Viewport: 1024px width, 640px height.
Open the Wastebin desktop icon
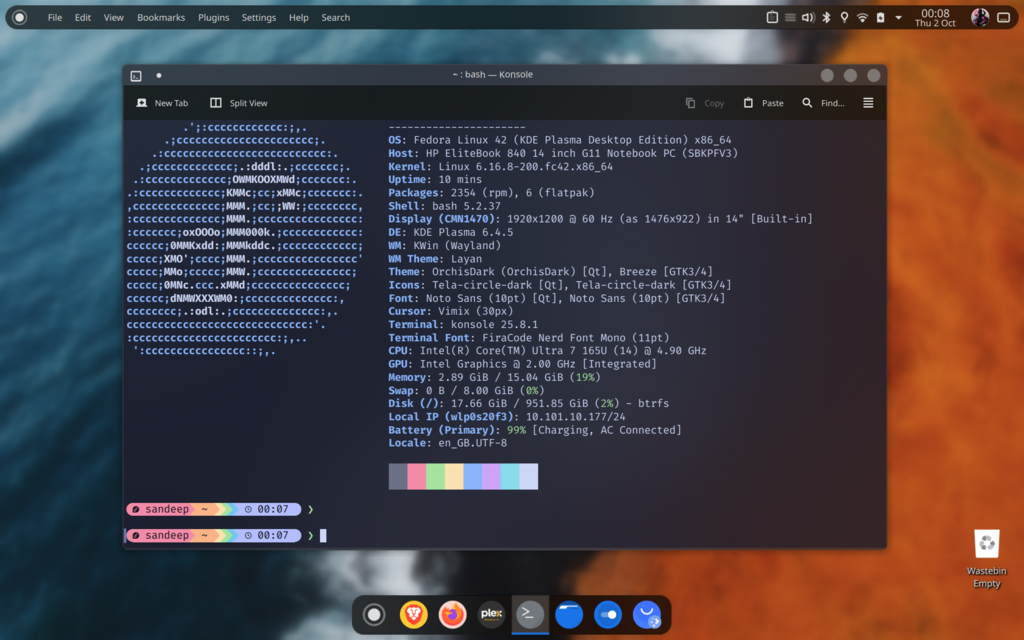click(987, 558)
